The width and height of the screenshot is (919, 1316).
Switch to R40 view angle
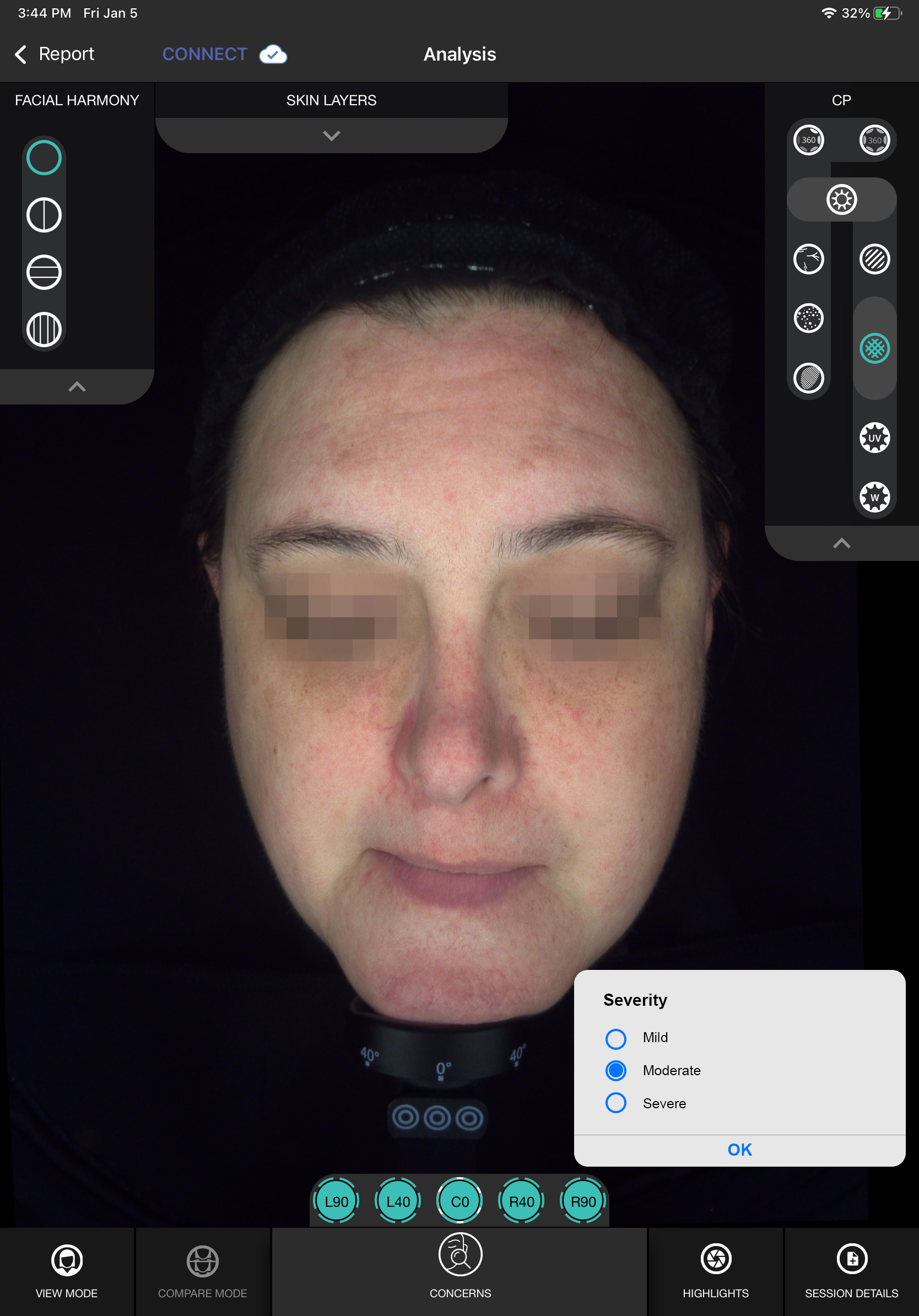tap(521, 1201)
